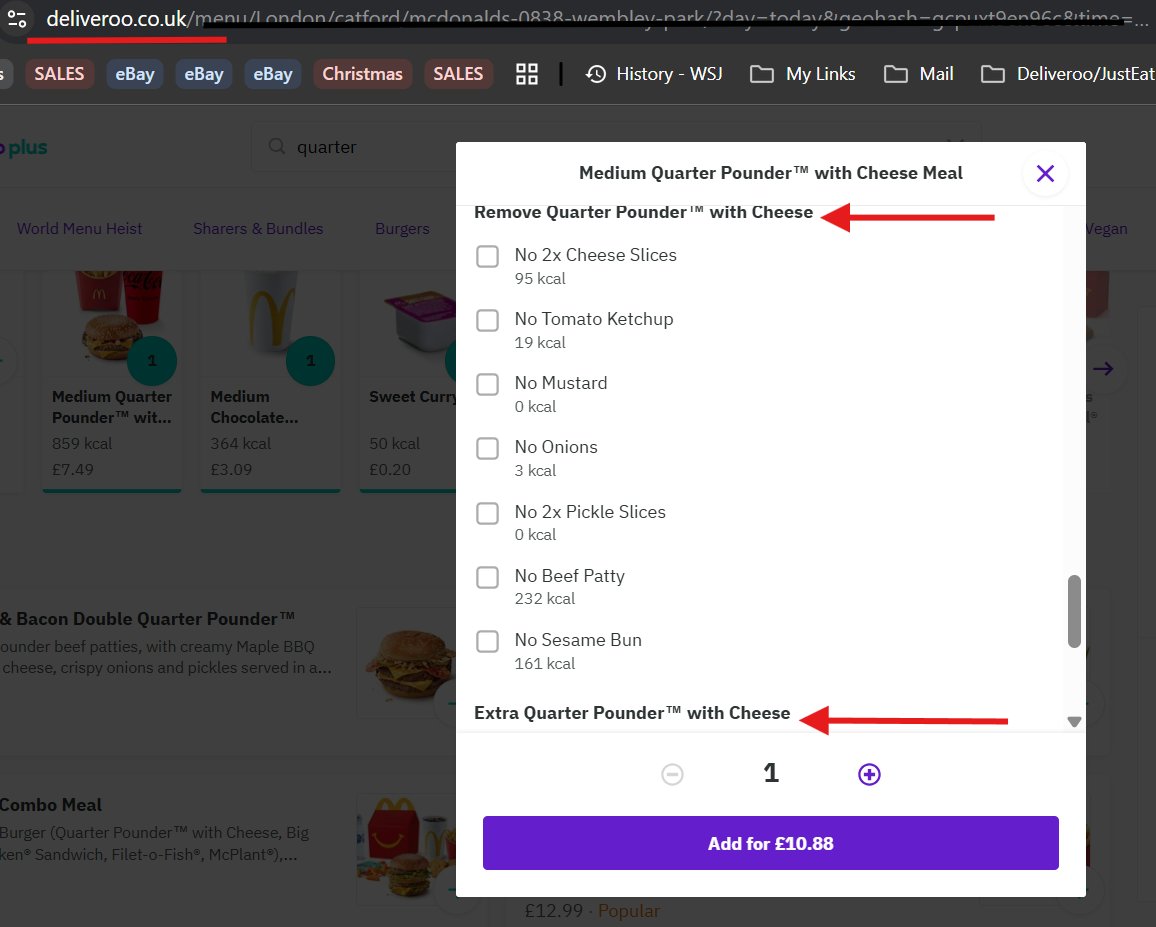
Task: Switch to Sharers & Bundles category tab
Action: coord(258,229)
